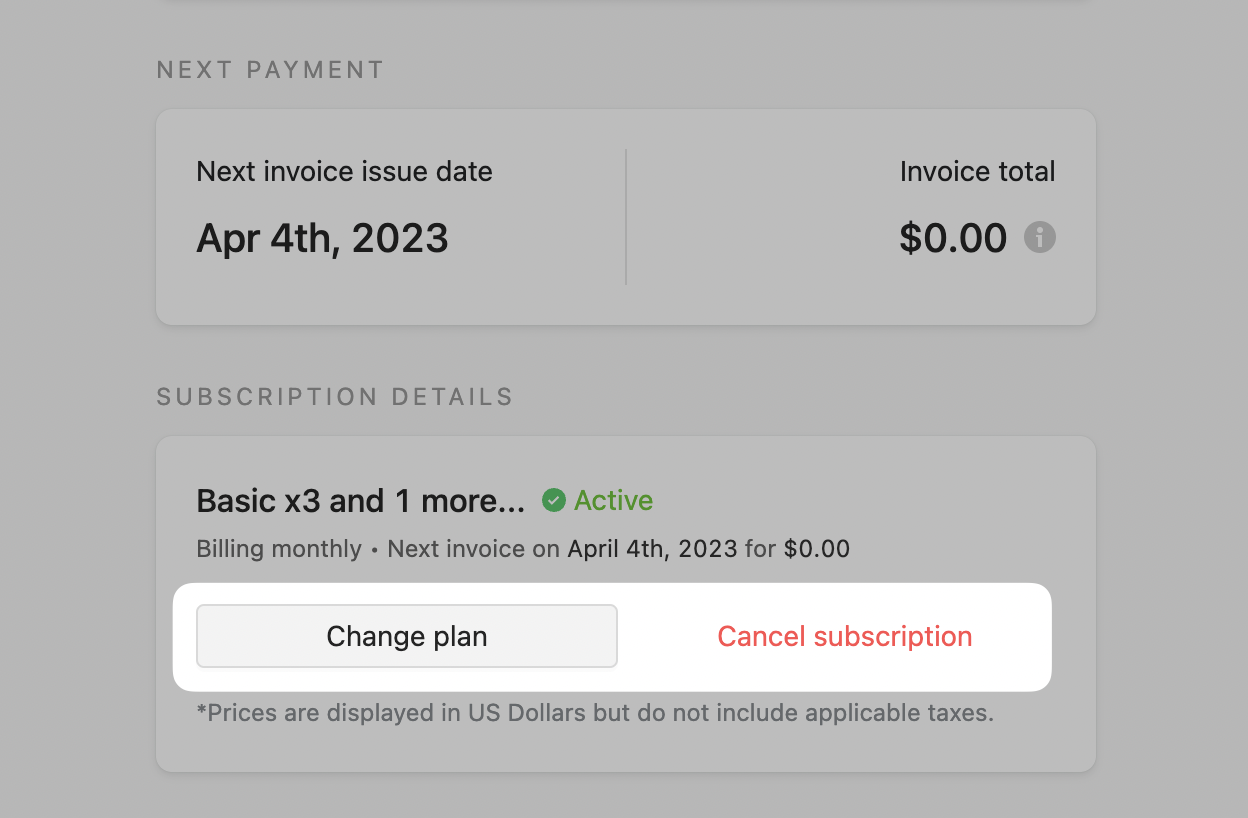Click the "Next invoice issue date" label
Image resolution: width=1248 pixels, height=818 pixels.
(344, 172)
